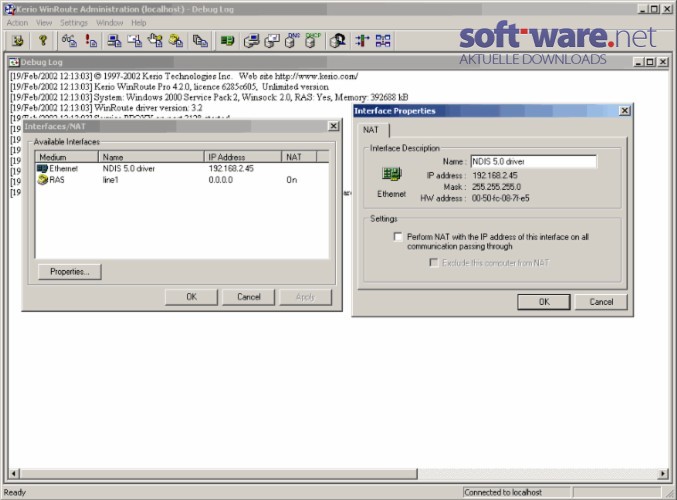Click Cancel in Interfaces/NAT dialog
Viewport: 677px width, 500px height.
[248, 297]
